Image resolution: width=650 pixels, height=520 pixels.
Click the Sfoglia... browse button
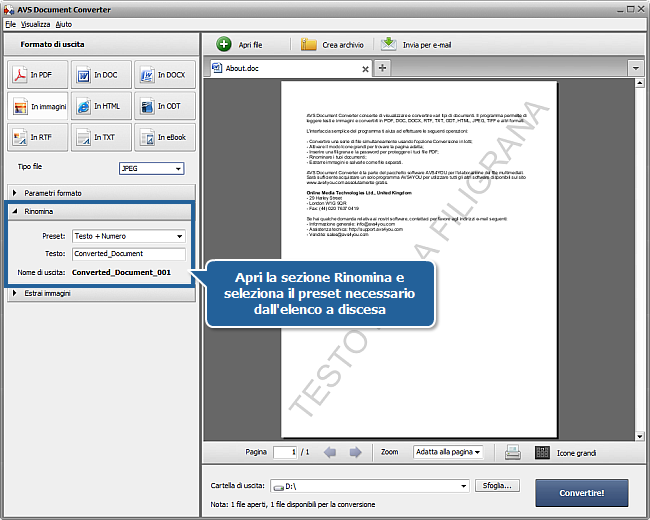click(x=497, y=486)
